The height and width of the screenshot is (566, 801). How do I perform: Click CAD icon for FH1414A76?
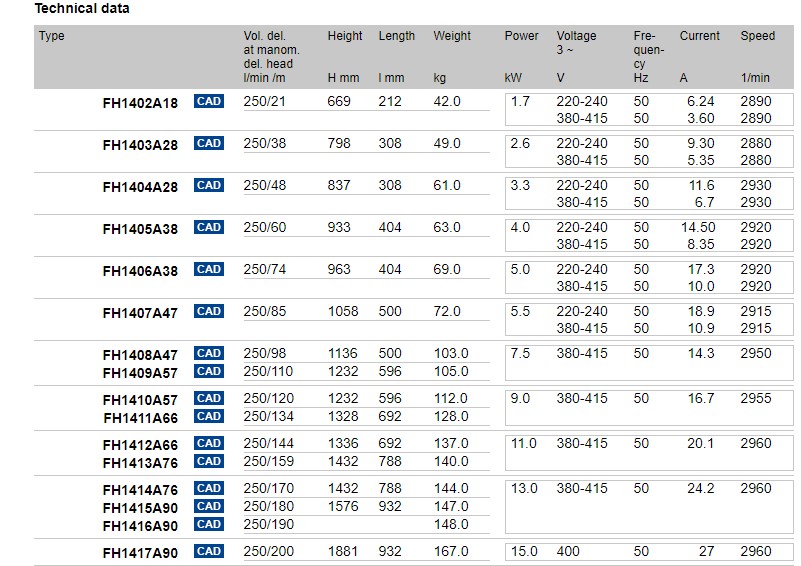pos(209,488)
